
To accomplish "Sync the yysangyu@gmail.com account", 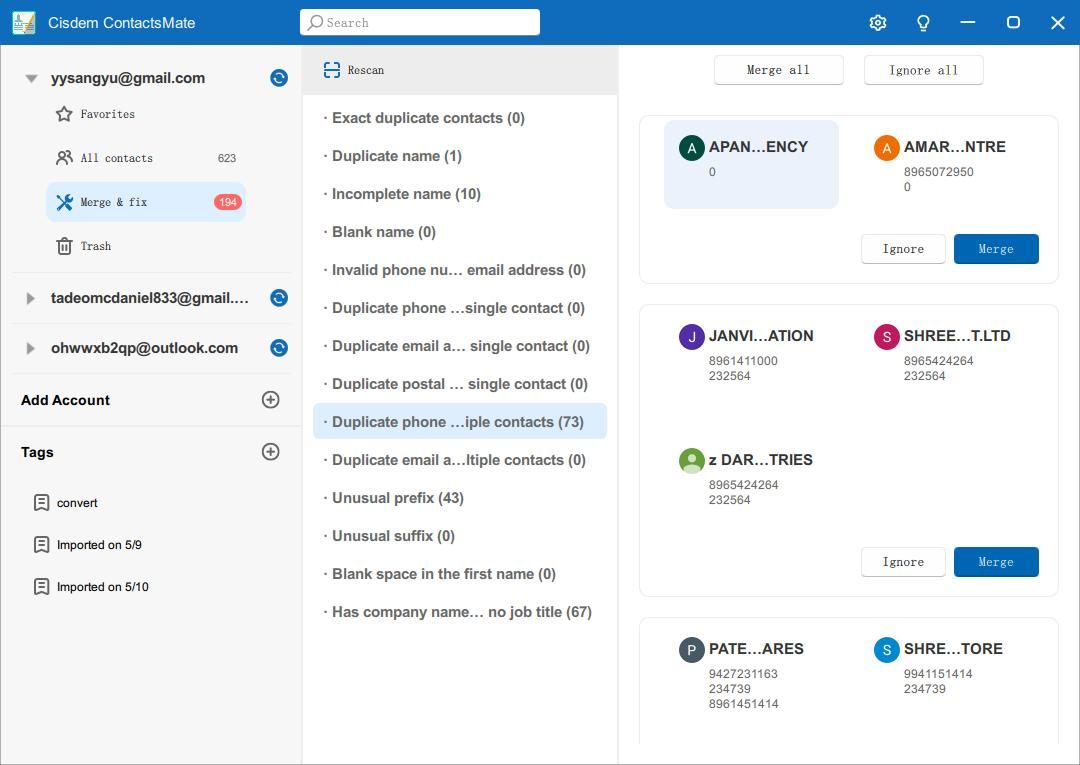I will tap(278, 78).
